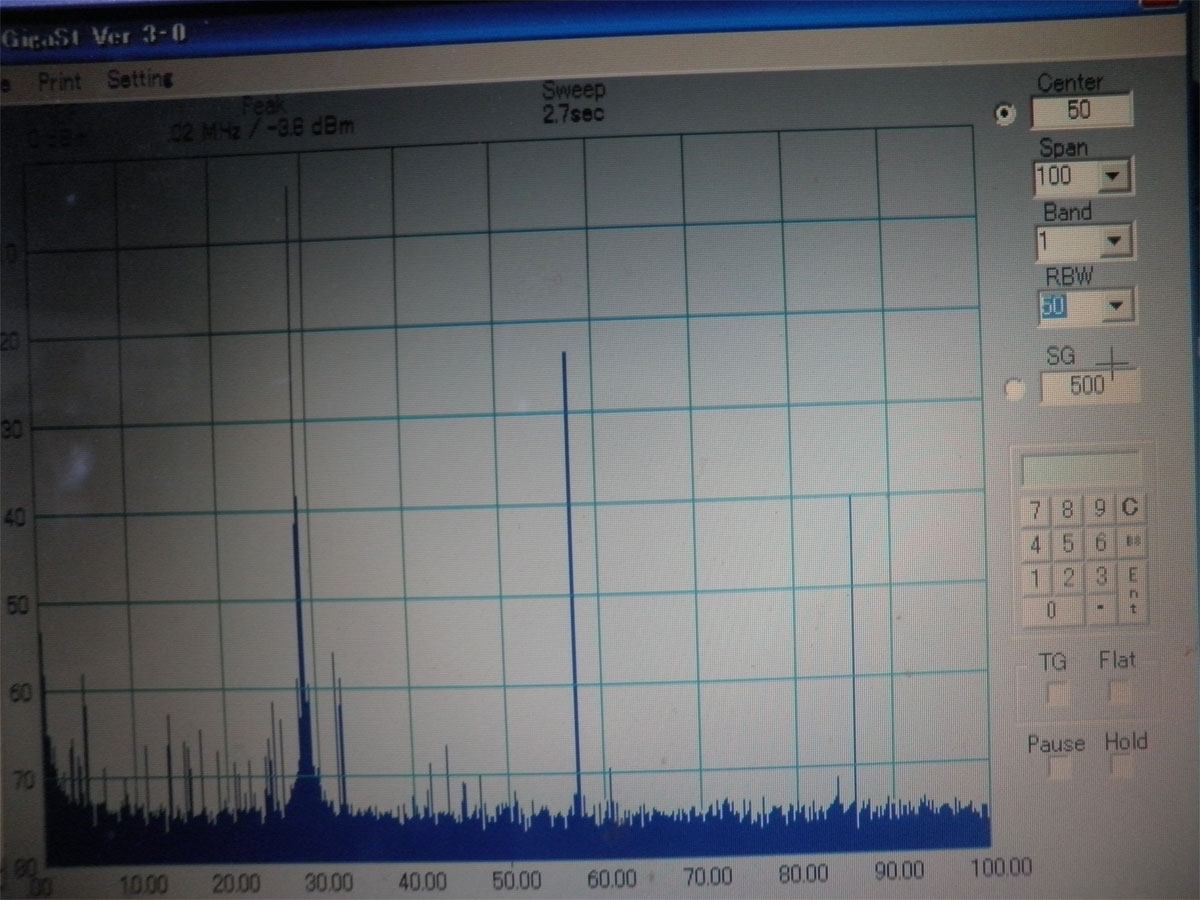Check the Pause checkbox
1200x900 pixels.
coord(1059,769)
